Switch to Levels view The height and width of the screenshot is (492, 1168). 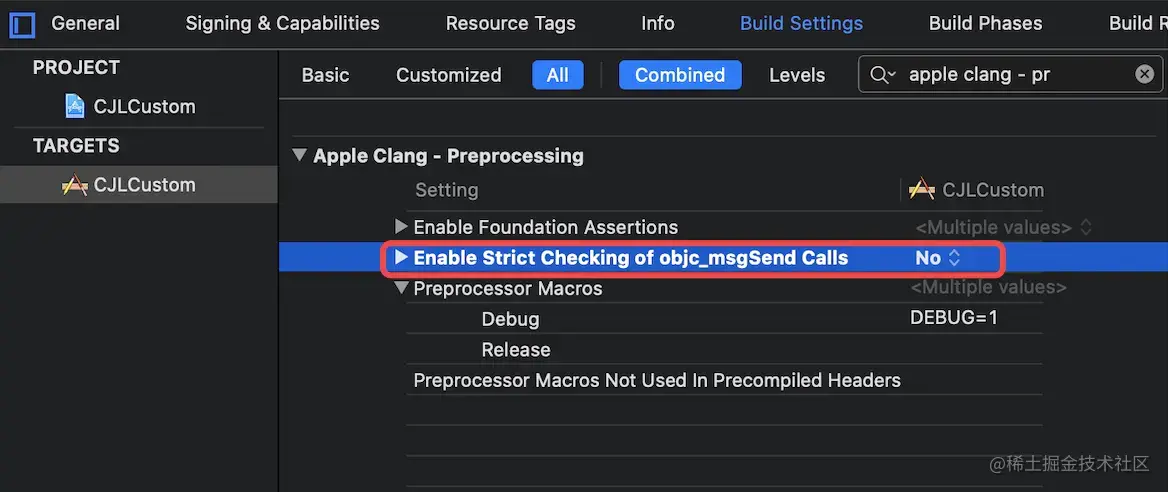(x=797, y=75)
